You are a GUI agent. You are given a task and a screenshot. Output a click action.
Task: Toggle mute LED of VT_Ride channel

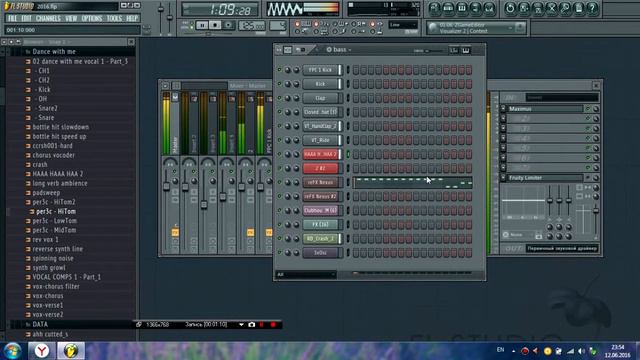280,140
